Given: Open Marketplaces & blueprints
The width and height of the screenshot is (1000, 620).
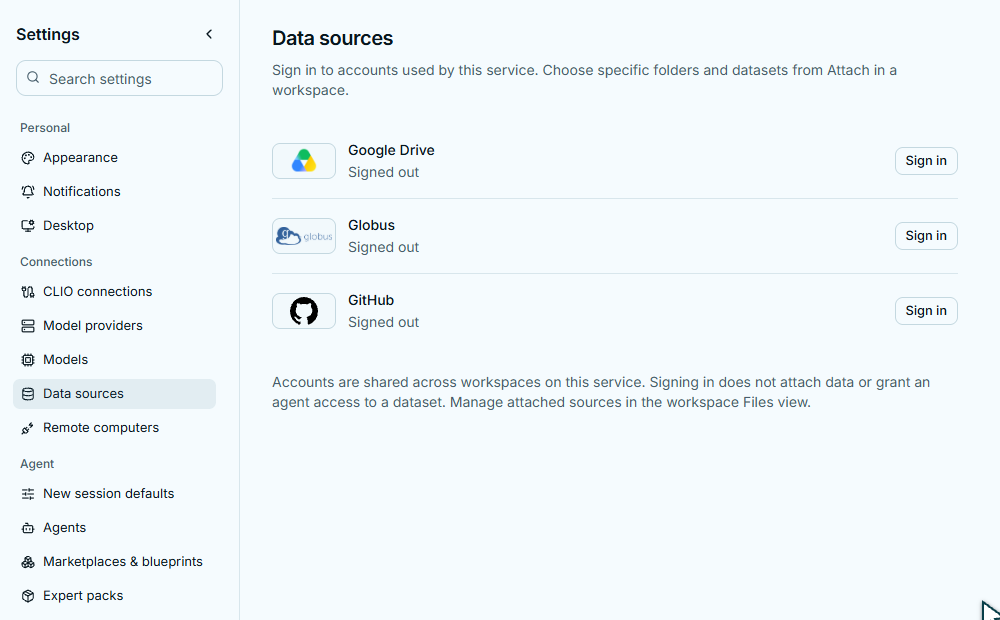Looking at the screenshot, I should tap(115, 562).
